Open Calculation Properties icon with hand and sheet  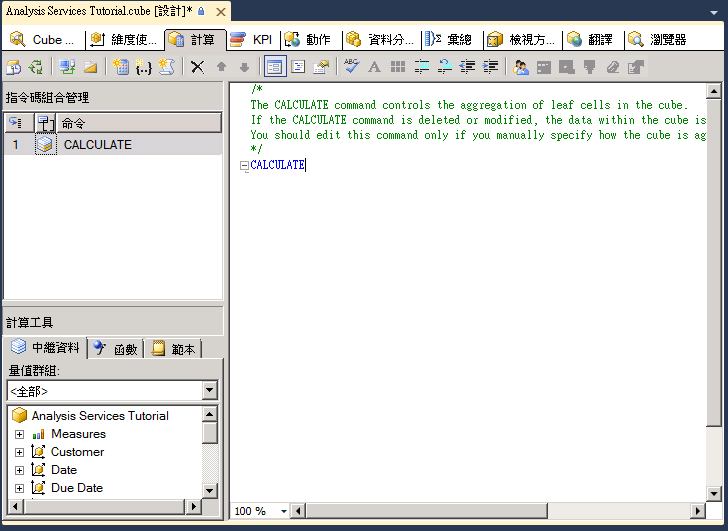[321, 67]
